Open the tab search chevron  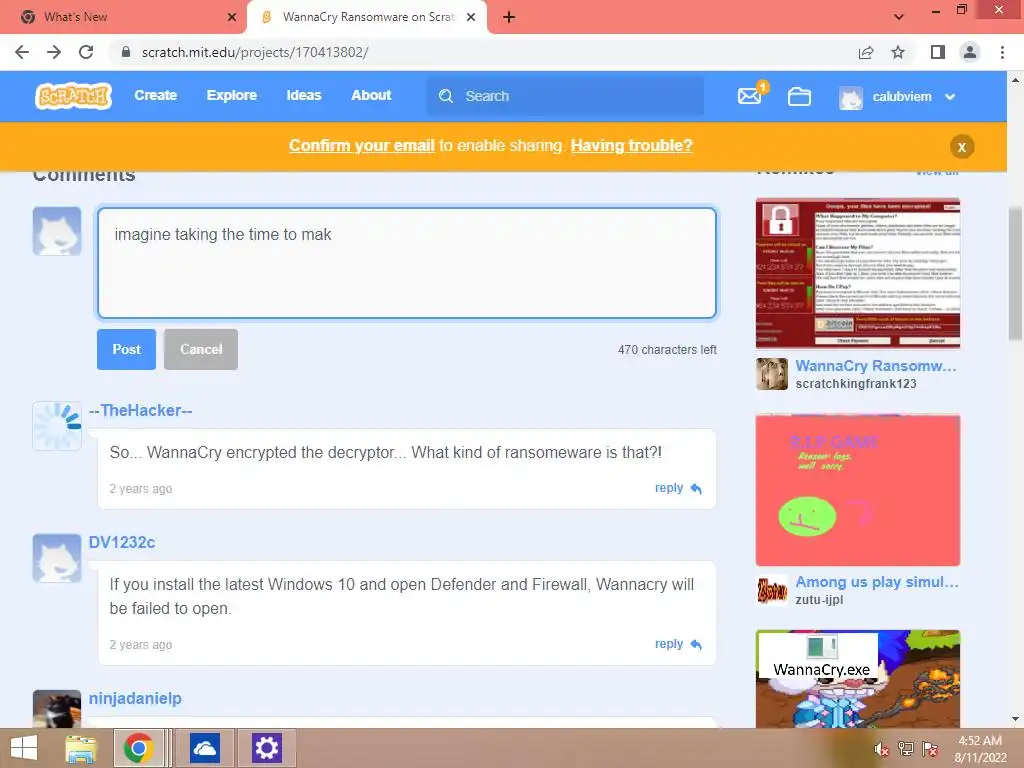[x=899, y=17]
